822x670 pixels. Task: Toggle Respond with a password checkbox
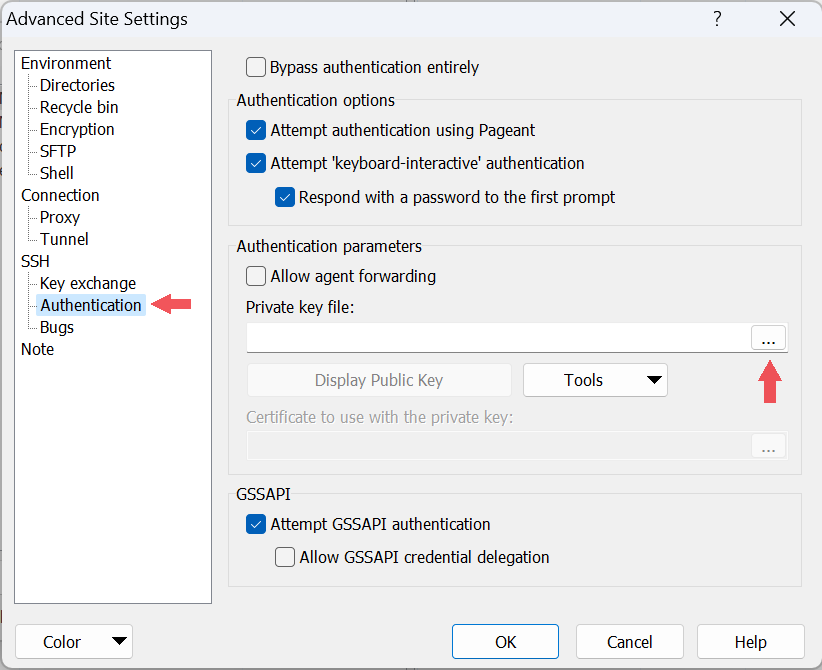coord(285,197)
